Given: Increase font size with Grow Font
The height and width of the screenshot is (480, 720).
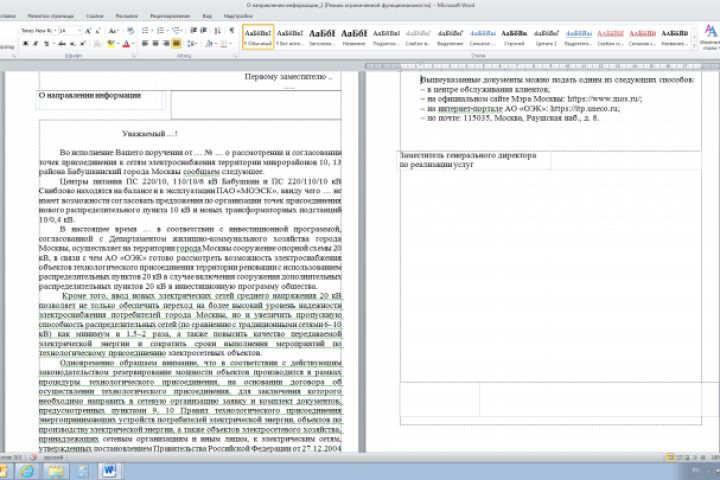Looking at the screenshot, I should (x=88, y=31).
